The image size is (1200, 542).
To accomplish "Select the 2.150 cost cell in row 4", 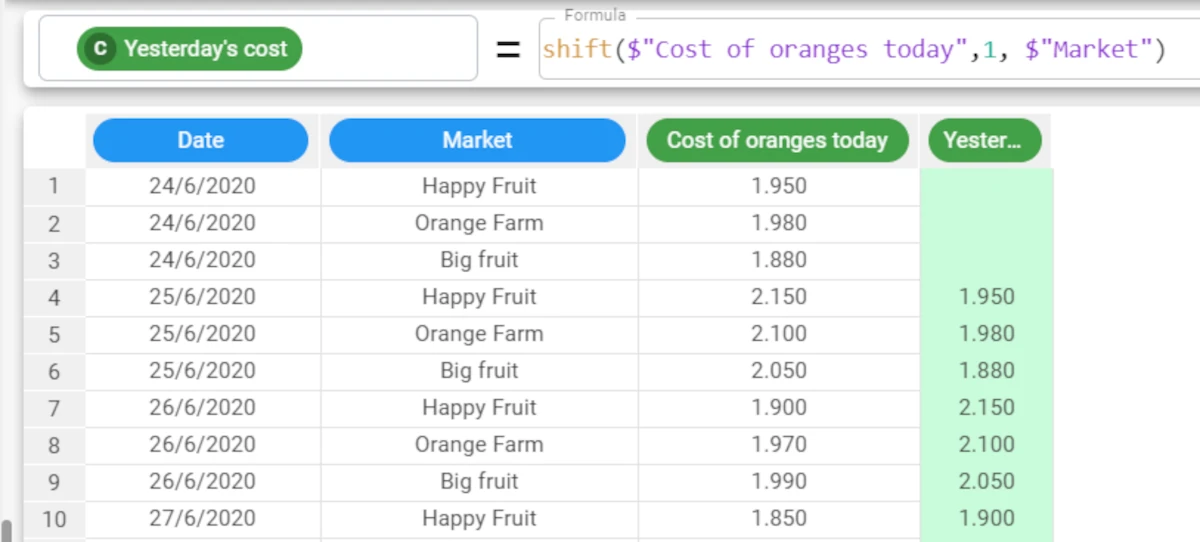I will point(779,297).
